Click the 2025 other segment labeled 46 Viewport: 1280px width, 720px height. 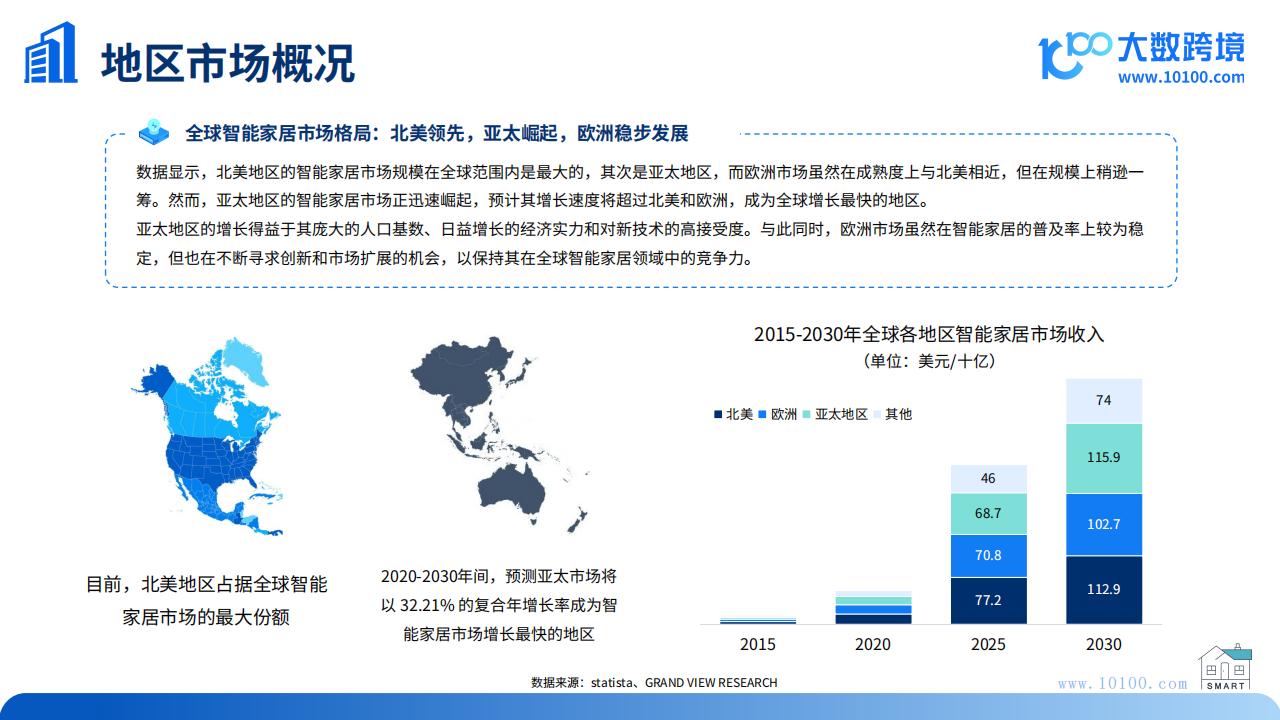[988, 479]
